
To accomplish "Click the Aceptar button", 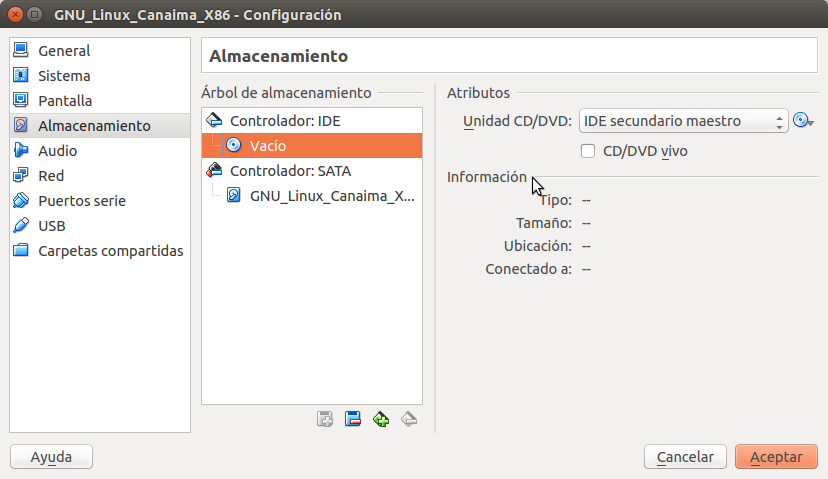I will coord(776,457).
